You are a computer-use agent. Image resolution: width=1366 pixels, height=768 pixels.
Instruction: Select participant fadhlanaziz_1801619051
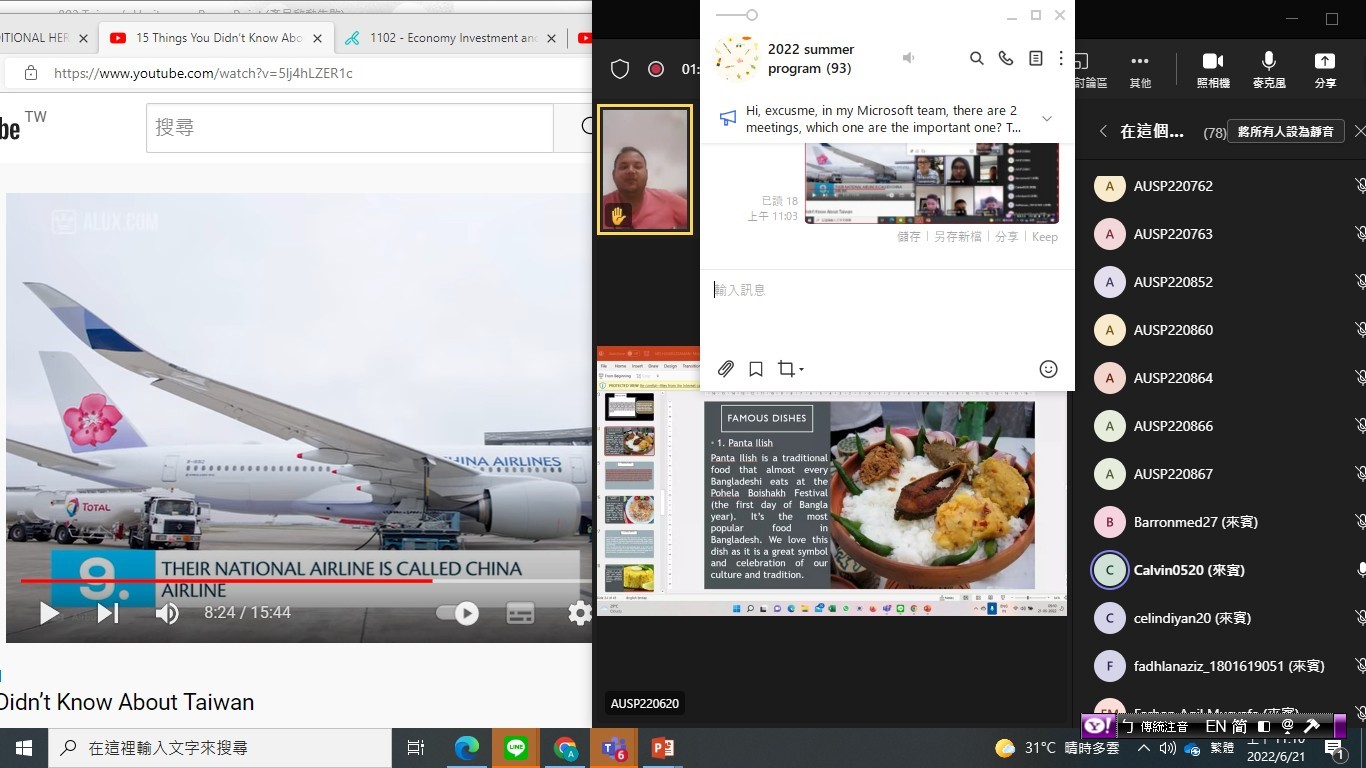point(1229,666)
